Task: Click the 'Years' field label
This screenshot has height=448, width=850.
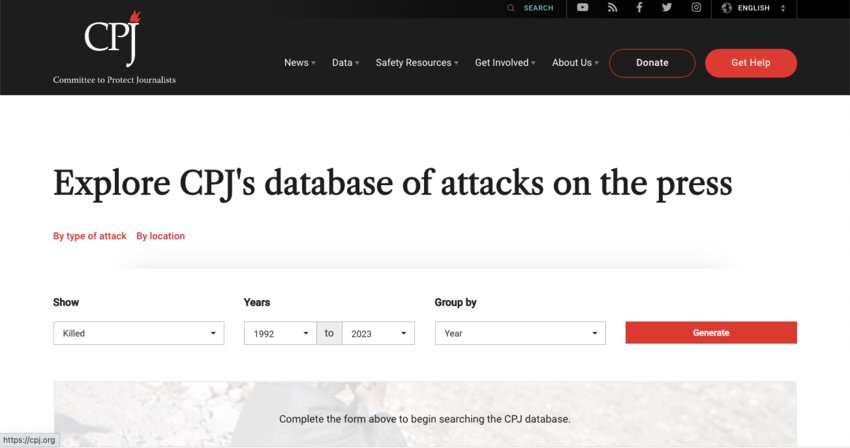Action: click(257, 303)
